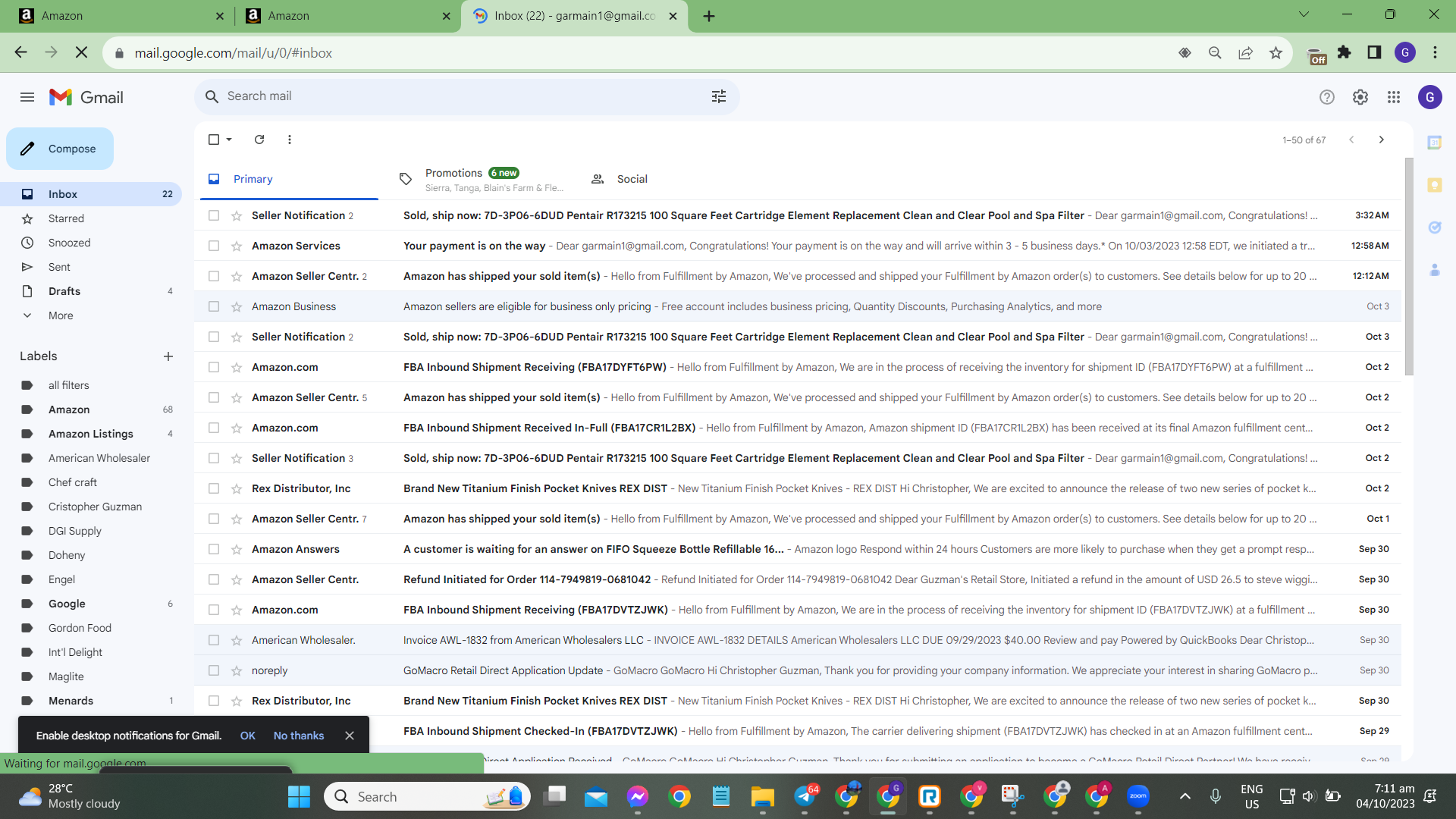
Task: Open the Invoice AWL-1832 email
Action: 798,640
